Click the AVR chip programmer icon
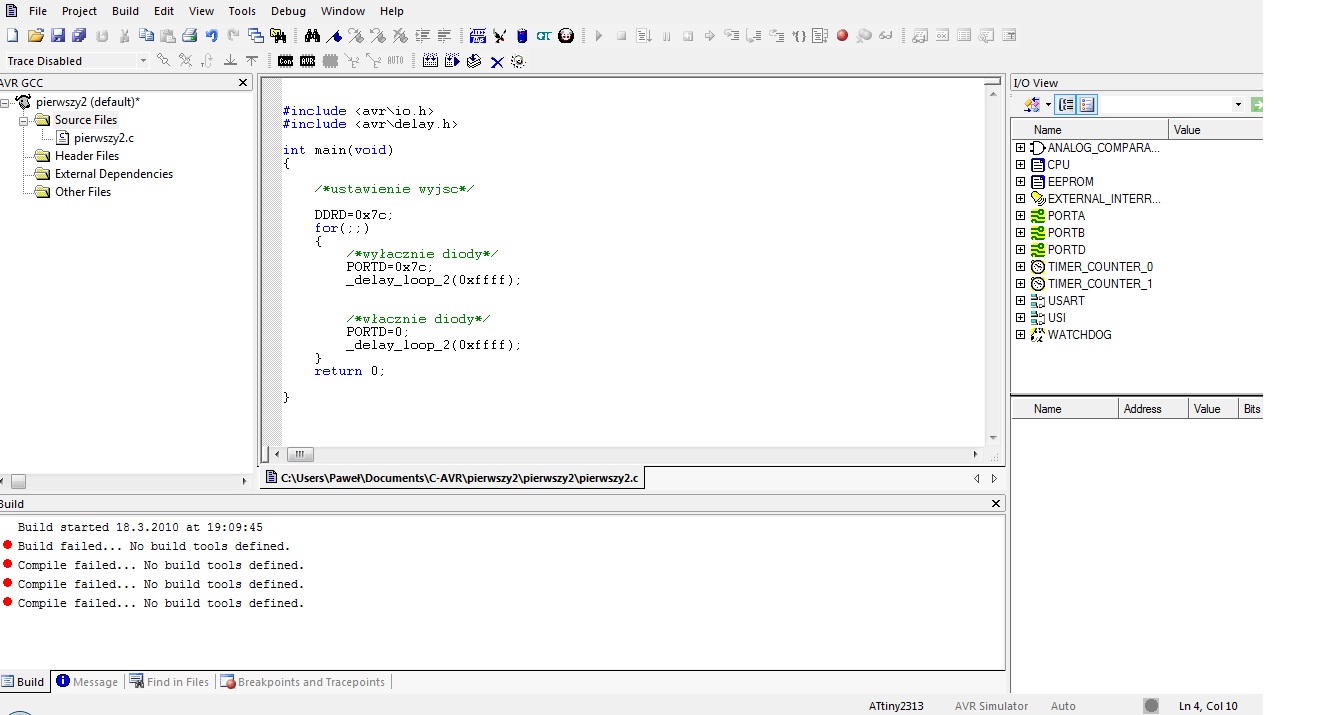The width and height of the screenshot is (1336, 715). point(307,61)
